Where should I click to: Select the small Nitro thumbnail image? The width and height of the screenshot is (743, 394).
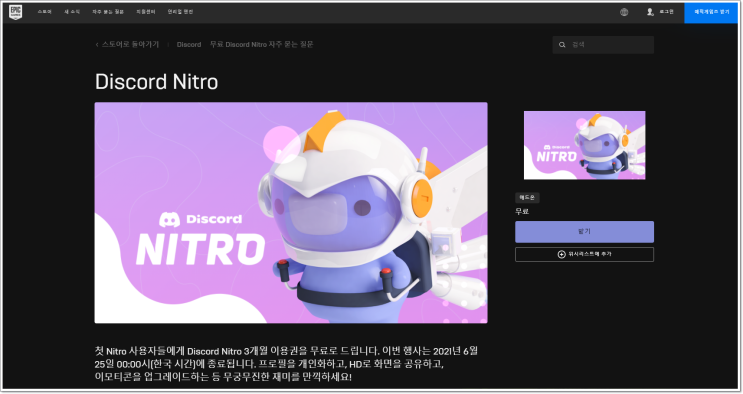584,145
